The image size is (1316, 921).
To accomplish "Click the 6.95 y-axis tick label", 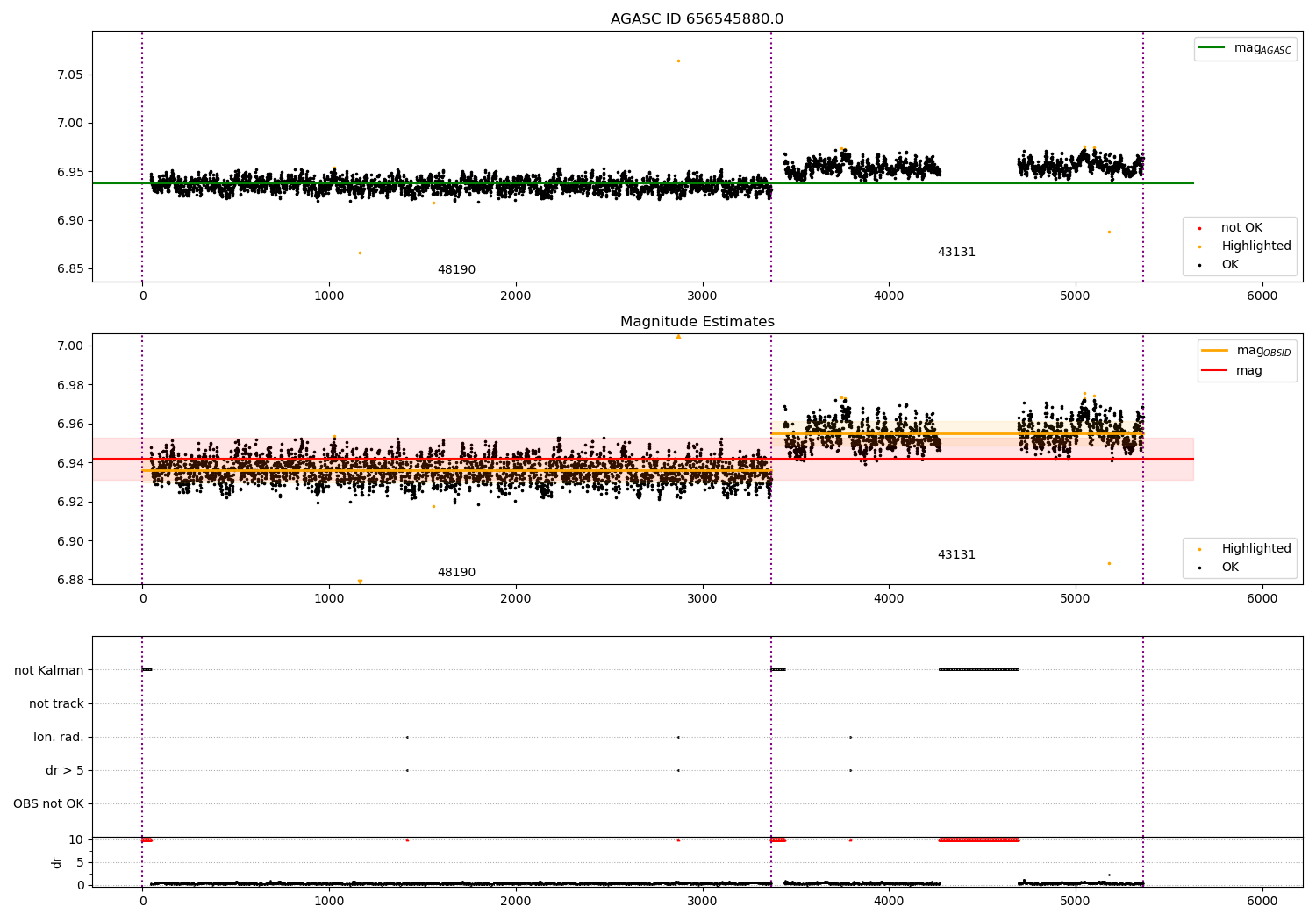I will coord(70,172).
